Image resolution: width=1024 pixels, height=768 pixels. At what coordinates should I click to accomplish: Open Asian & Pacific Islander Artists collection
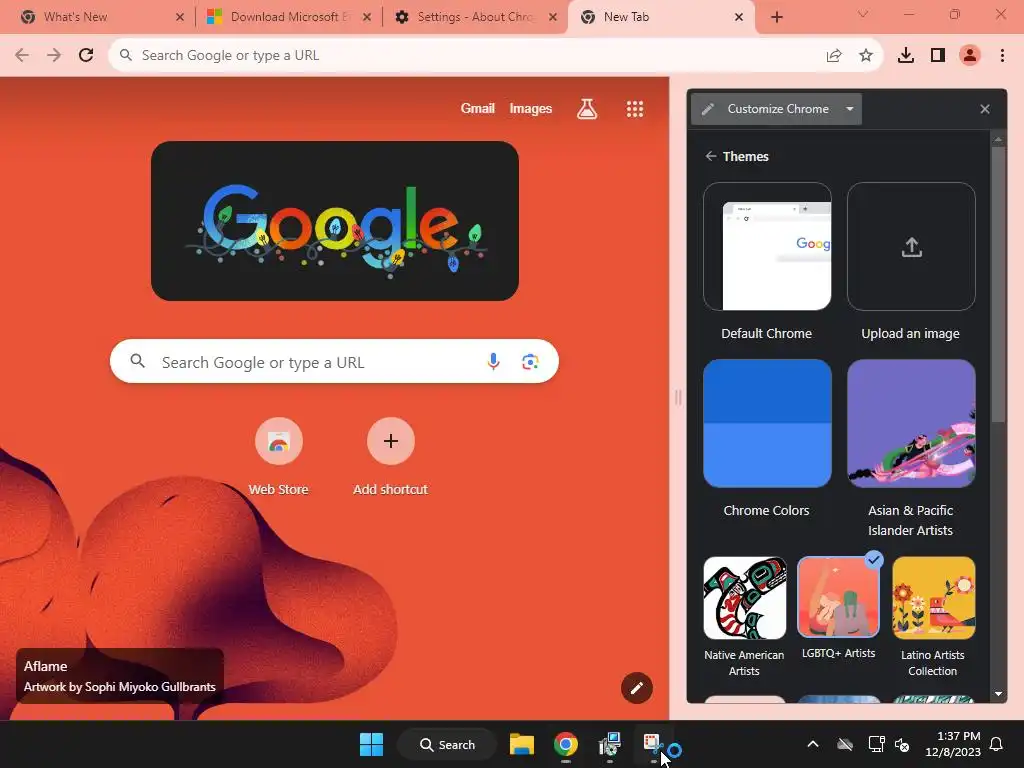pyautogui.click(x=911, y=423)
